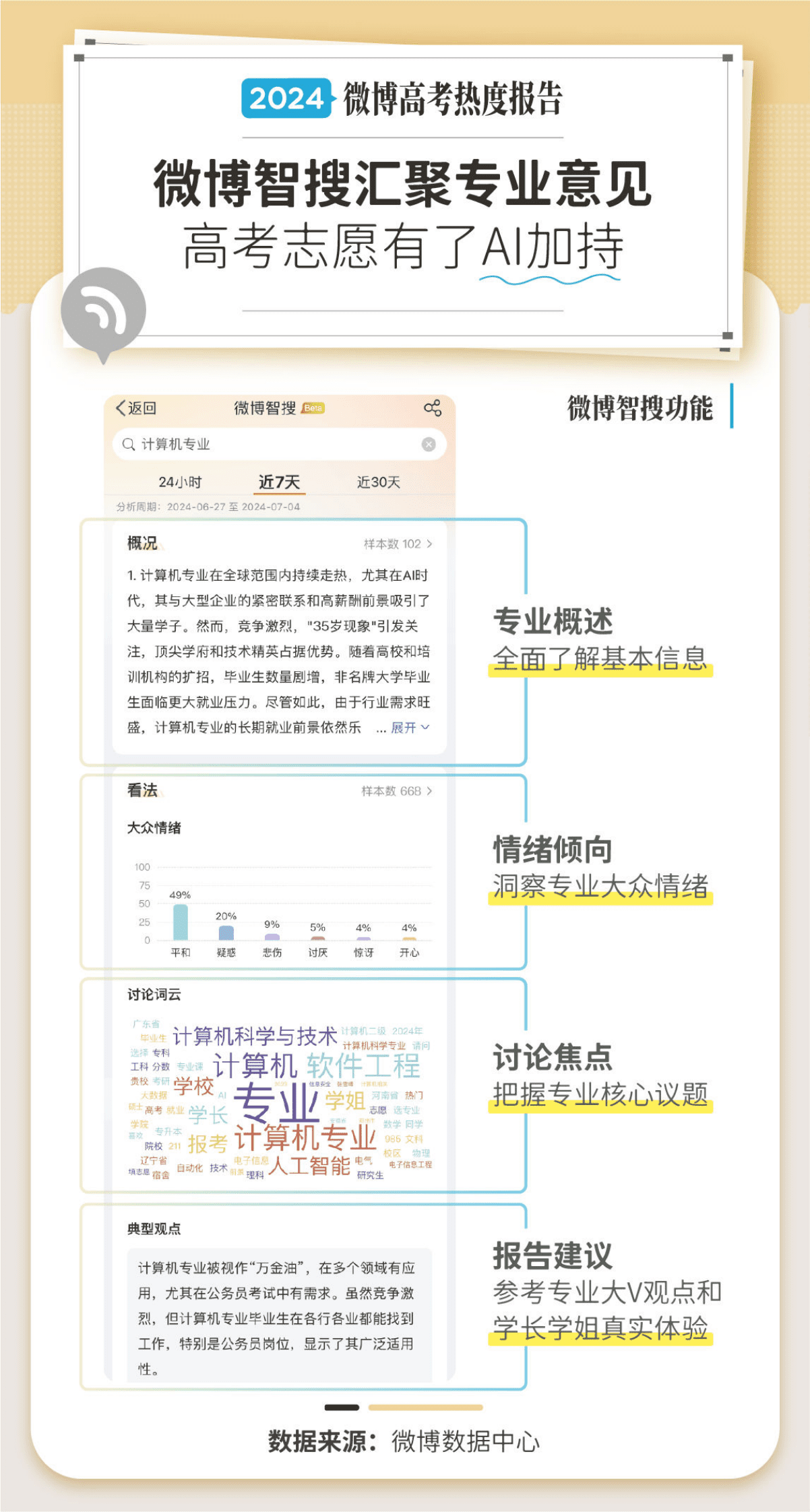Click the 讨论焦点 label
Viewport: 810px width, 1512px height.
coord(553,1057)
